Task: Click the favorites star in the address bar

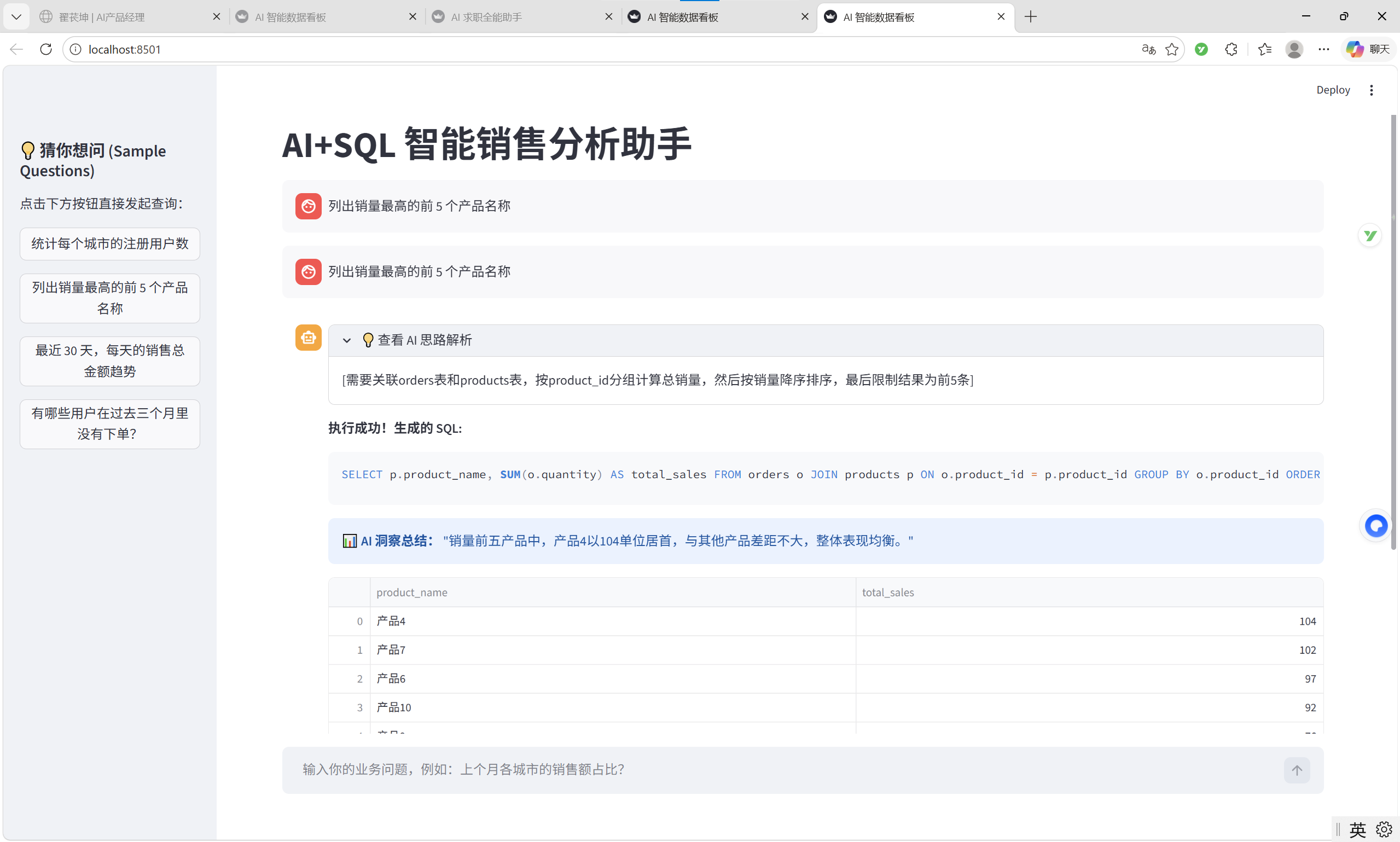Action: coord(1172,49)
